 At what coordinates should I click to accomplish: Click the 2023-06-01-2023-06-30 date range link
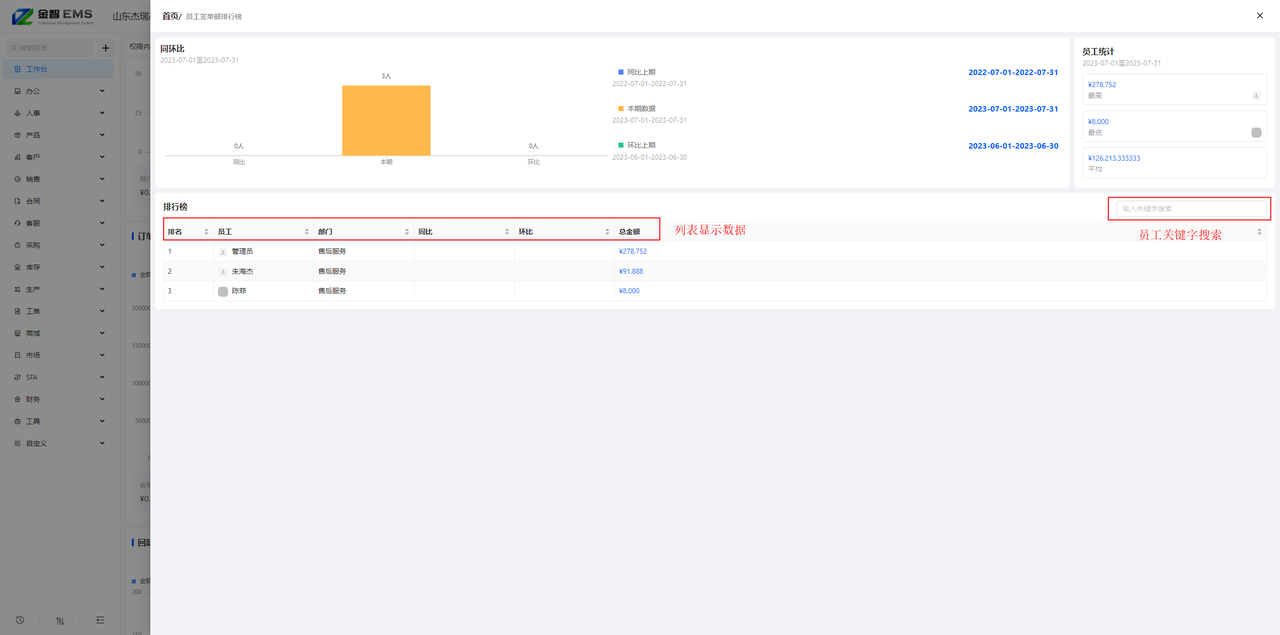click(x=1013, y=146)
